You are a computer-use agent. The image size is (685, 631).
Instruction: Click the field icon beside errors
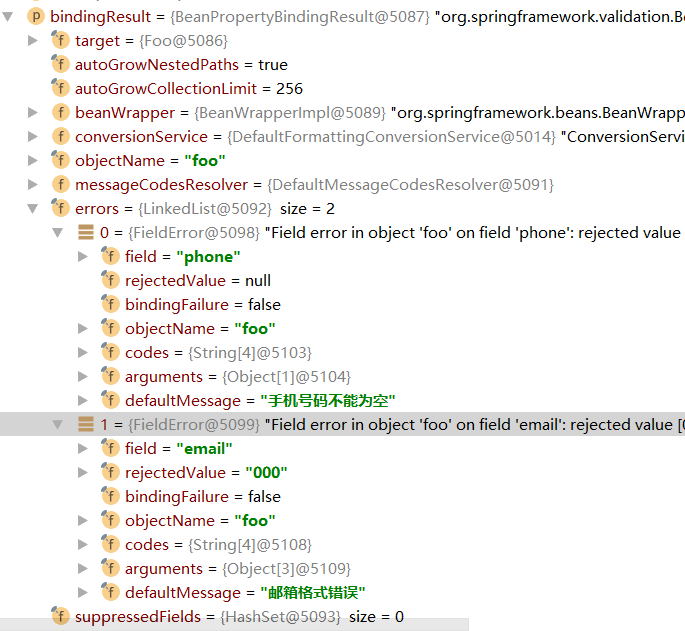(x=60, y=208)
